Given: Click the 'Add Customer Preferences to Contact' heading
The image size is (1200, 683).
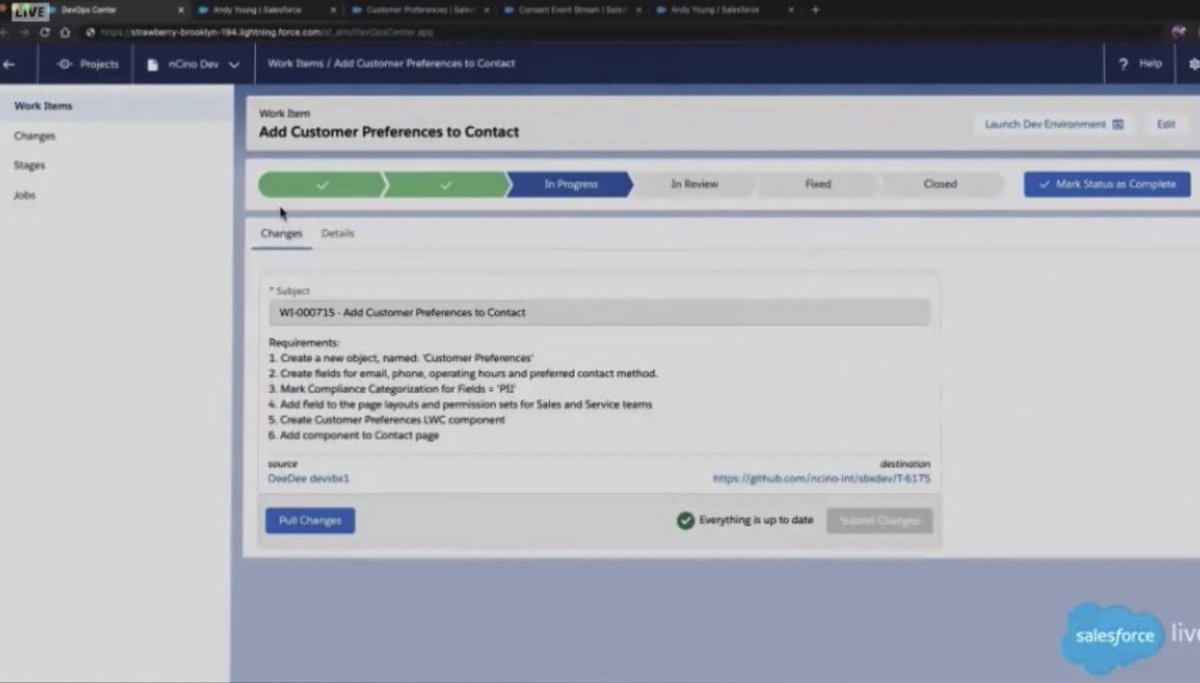Looking at the screenshot, I should 389,132.
